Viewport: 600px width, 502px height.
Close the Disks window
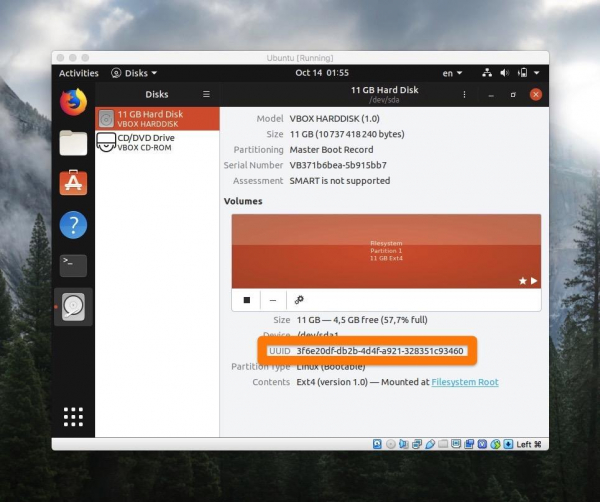(x=536, y=95)
